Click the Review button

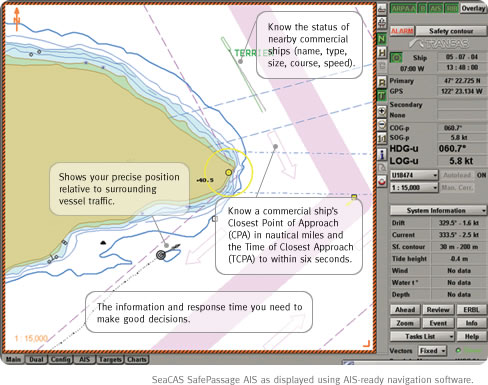(x=438, y=310)
